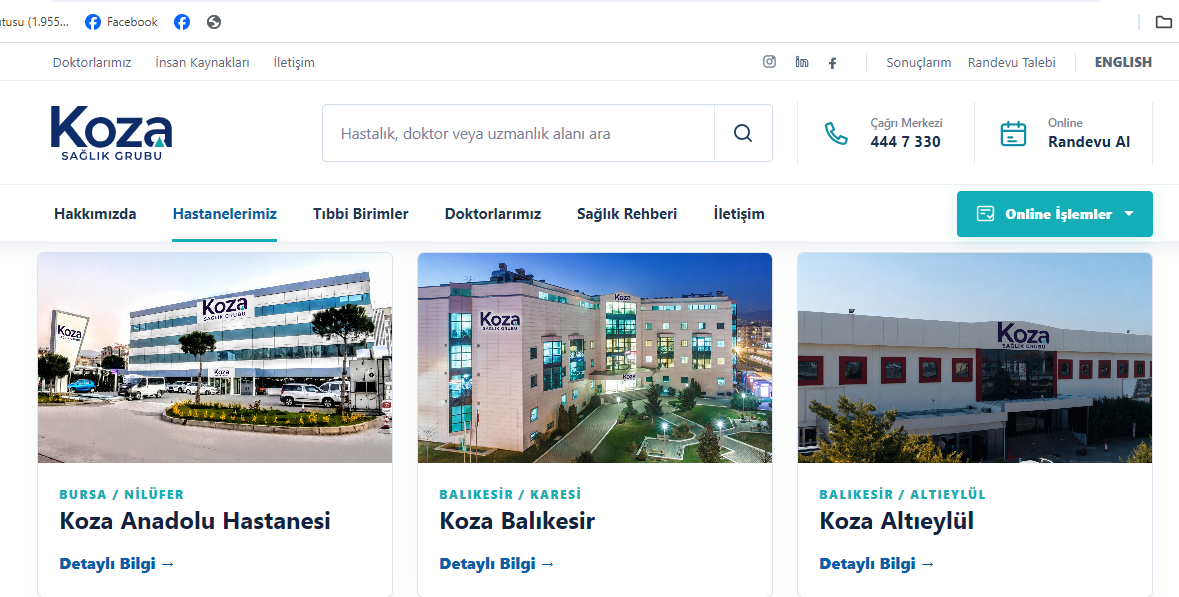
Task: Click the Koza Anadolu Hastanesi title
Action: pos(195,520)
